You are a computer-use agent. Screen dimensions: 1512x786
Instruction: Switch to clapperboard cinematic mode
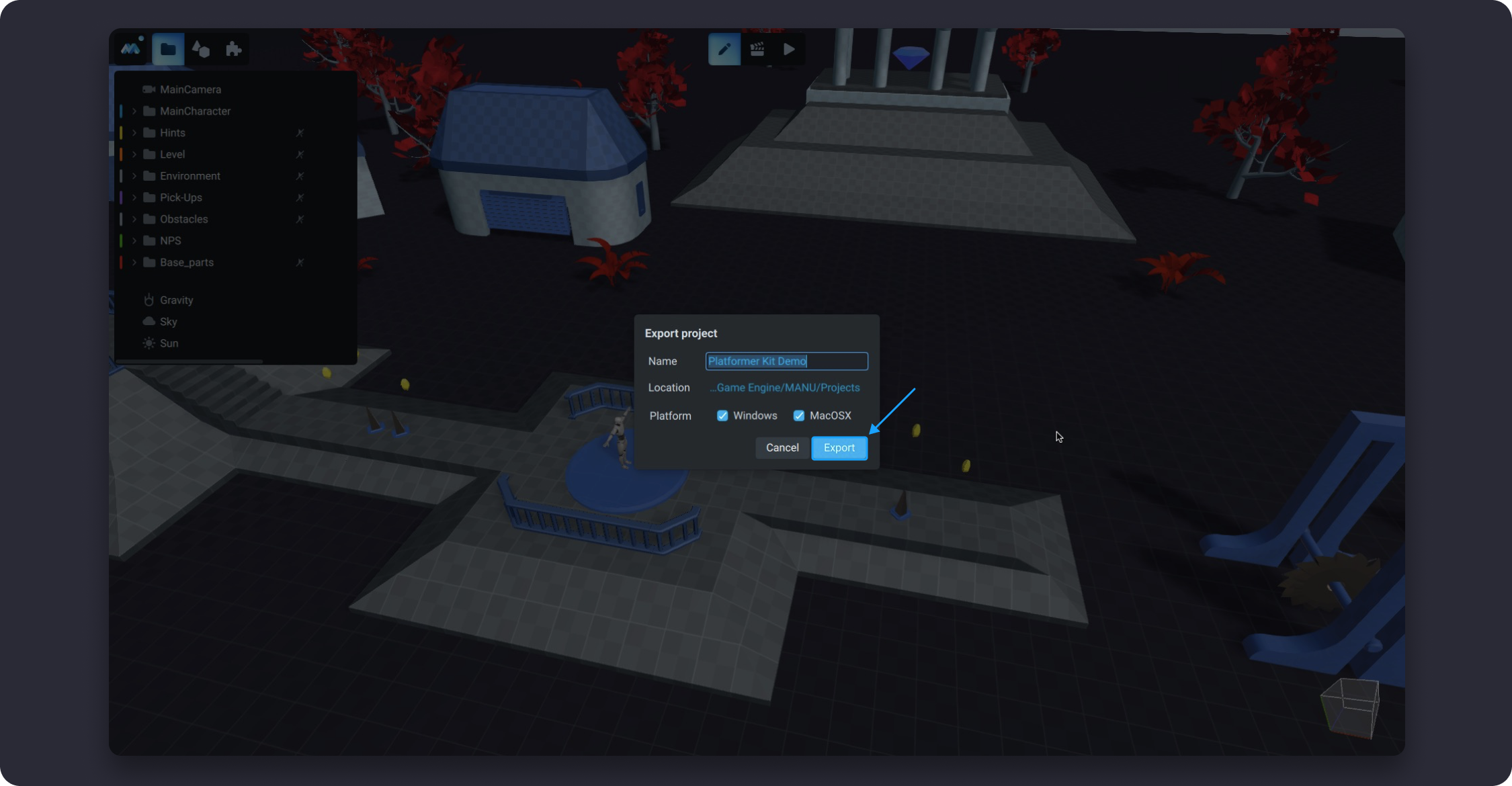(x=757, y=49)
